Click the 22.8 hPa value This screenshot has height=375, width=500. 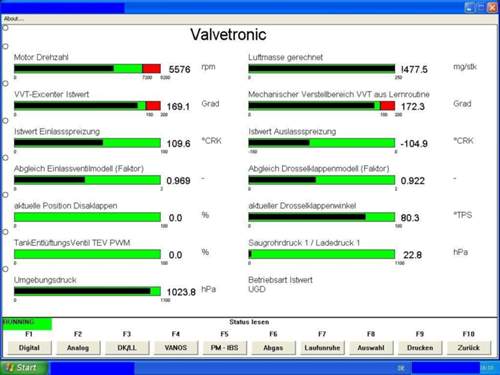click(413, 255)
